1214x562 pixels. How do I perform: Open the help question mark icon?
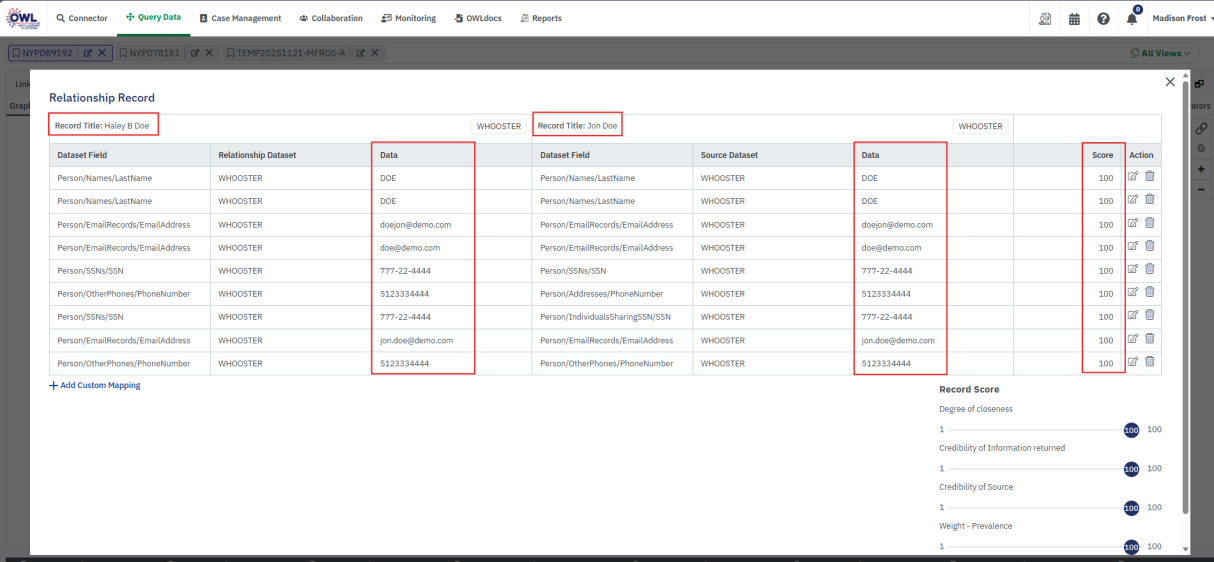1103,18
